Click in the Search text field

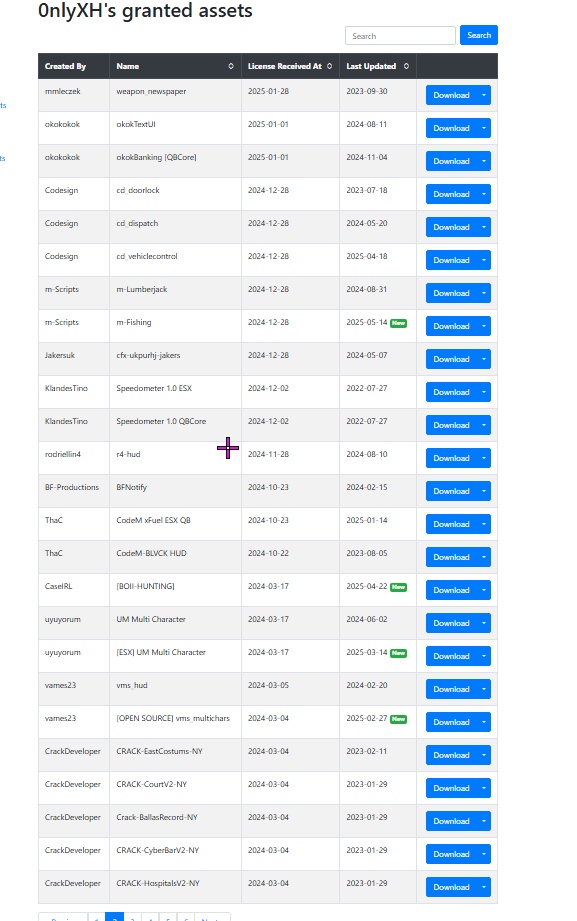pos(400,36)
